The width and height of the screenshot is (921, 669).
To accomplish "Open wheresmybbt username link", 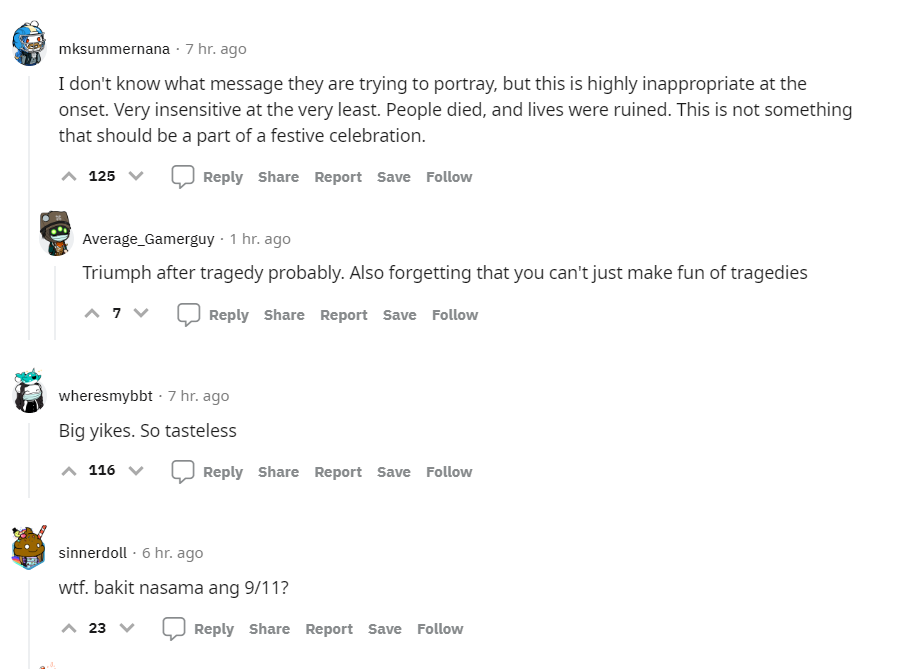I will point(106,396).
